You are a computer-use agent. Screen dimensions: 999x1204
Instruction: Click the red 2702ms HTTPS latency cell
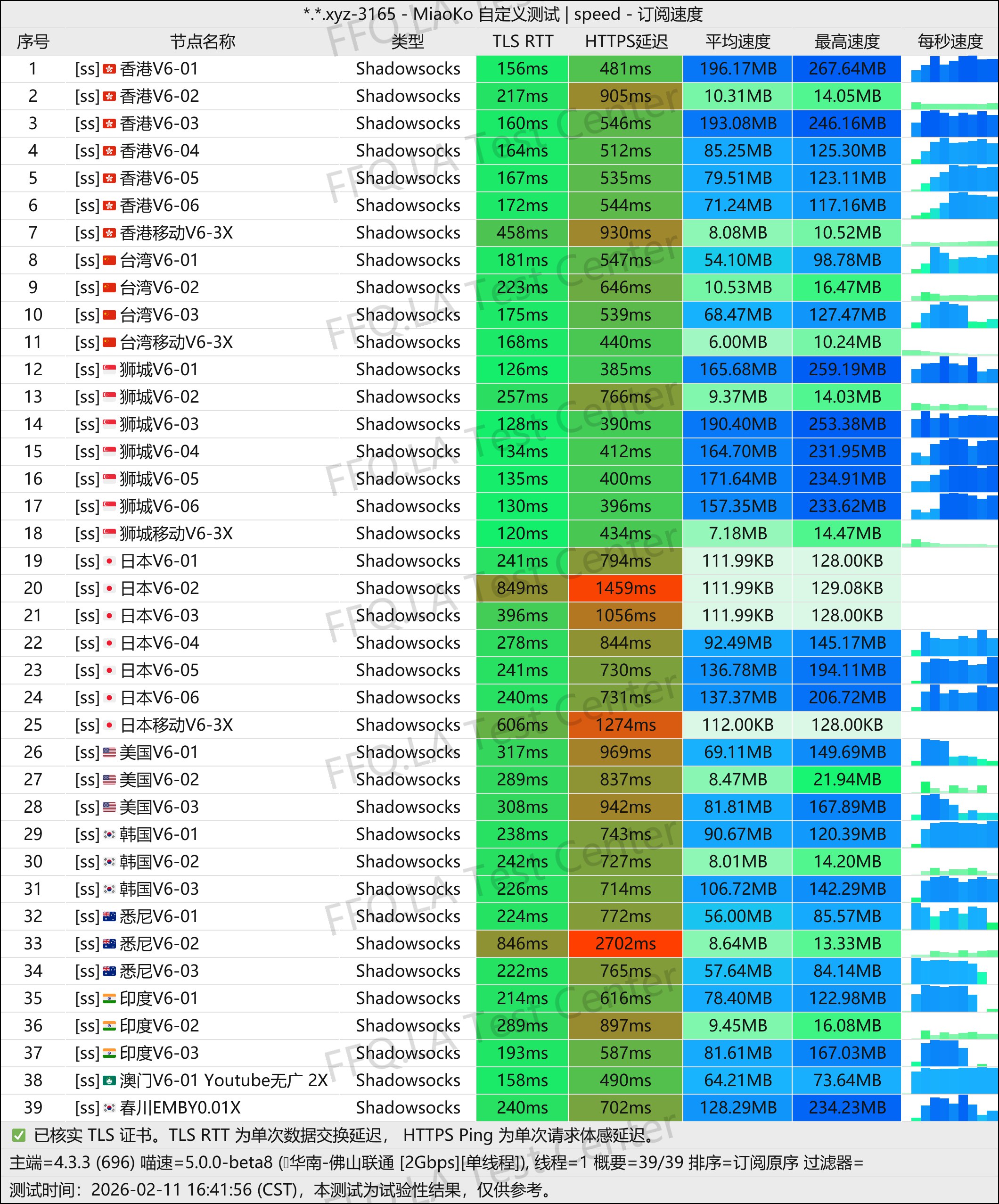coord(625,944)
